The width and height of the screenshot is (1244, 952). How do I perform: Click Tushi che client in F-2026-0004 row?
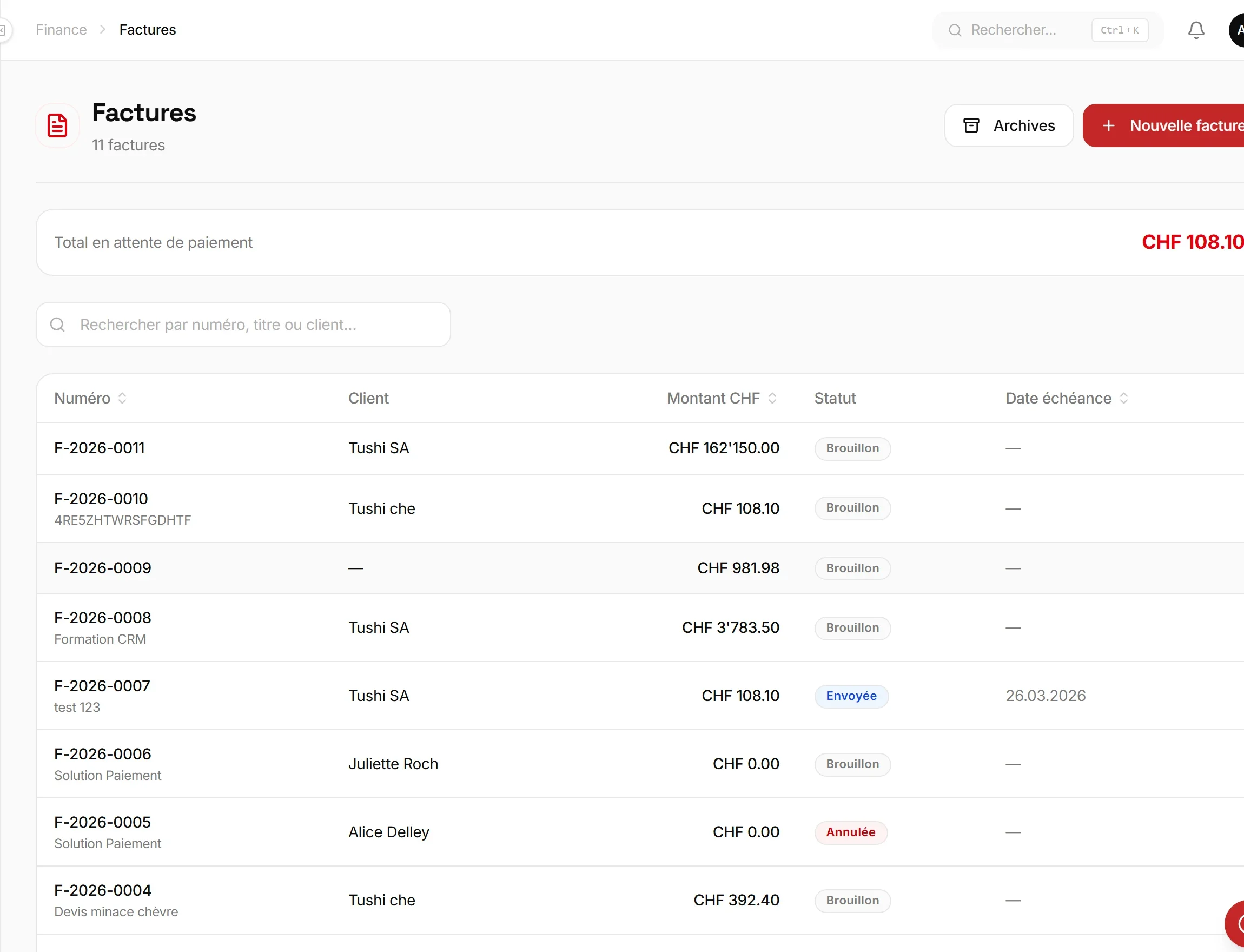pyautogui.click(x=382, y=900)
